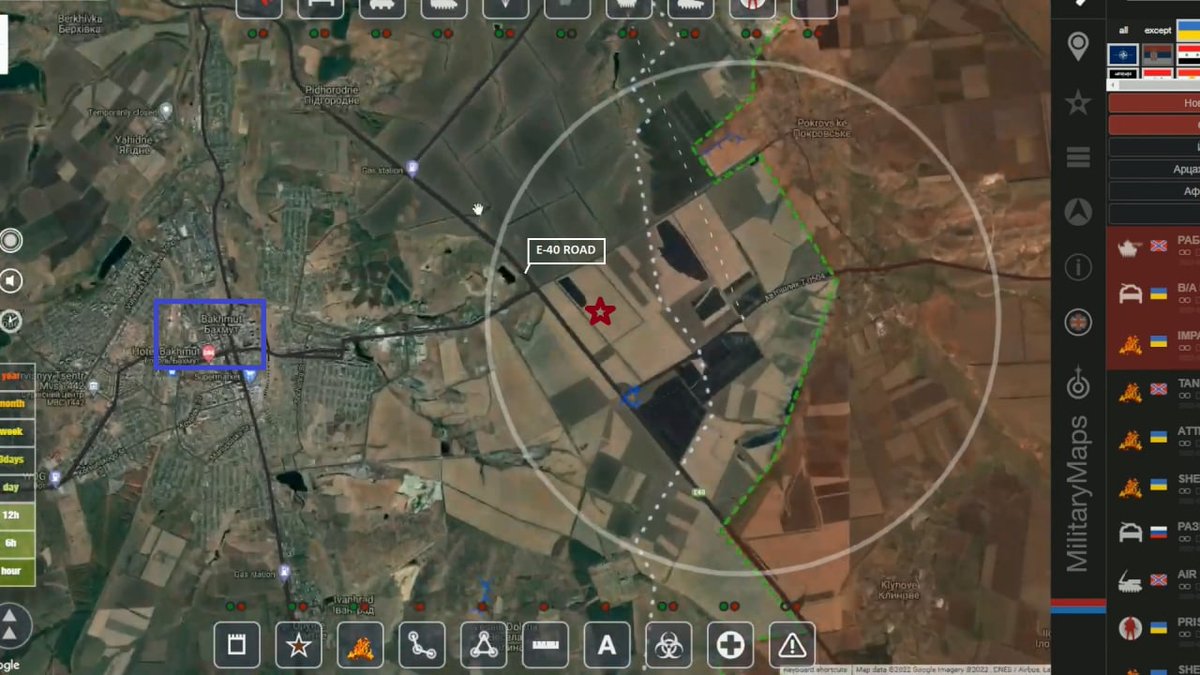This screenshot has height=675, width=1200.
Task: Click the 'except' flags filter
Action: point(1158,31)
